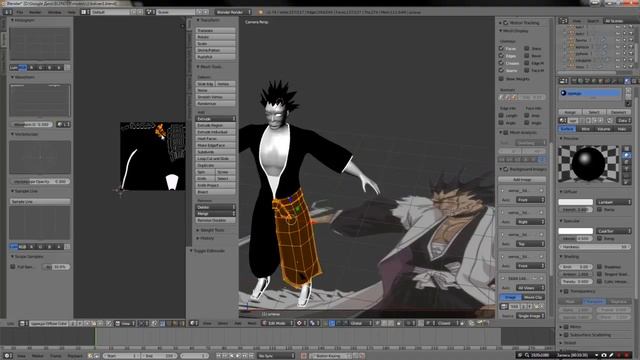640x360 pixels.
Task: Open the Window menu
Action: (54, 12)
